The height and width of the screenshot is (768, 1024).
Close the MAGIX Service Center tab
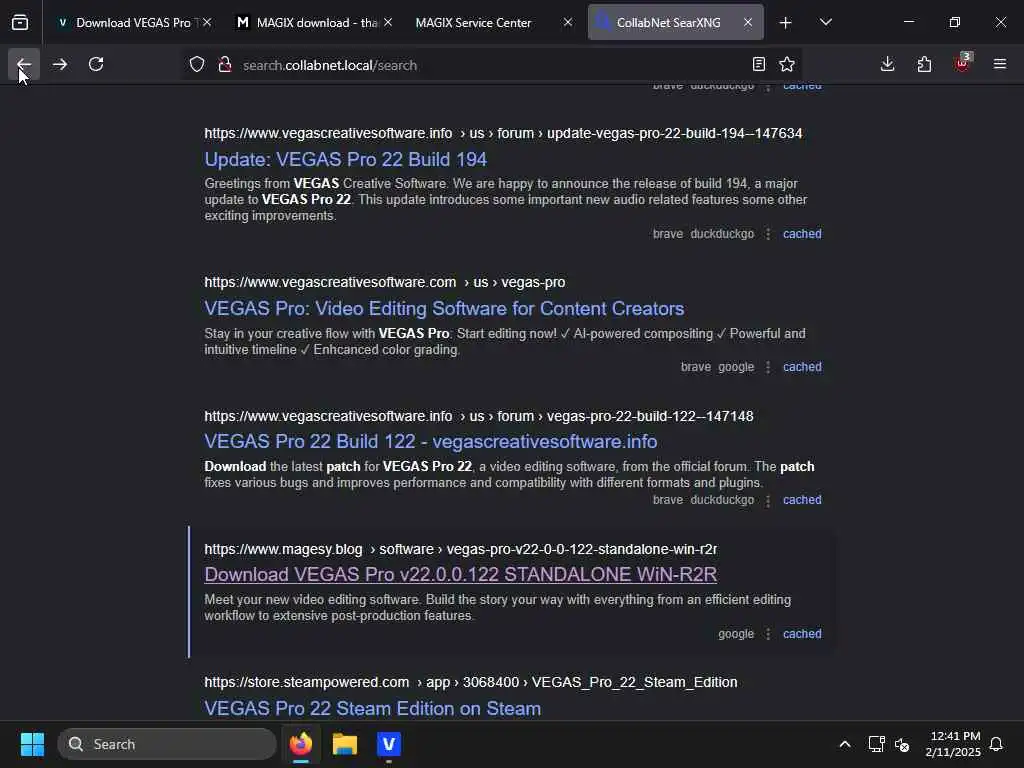(x=568, y=22)
